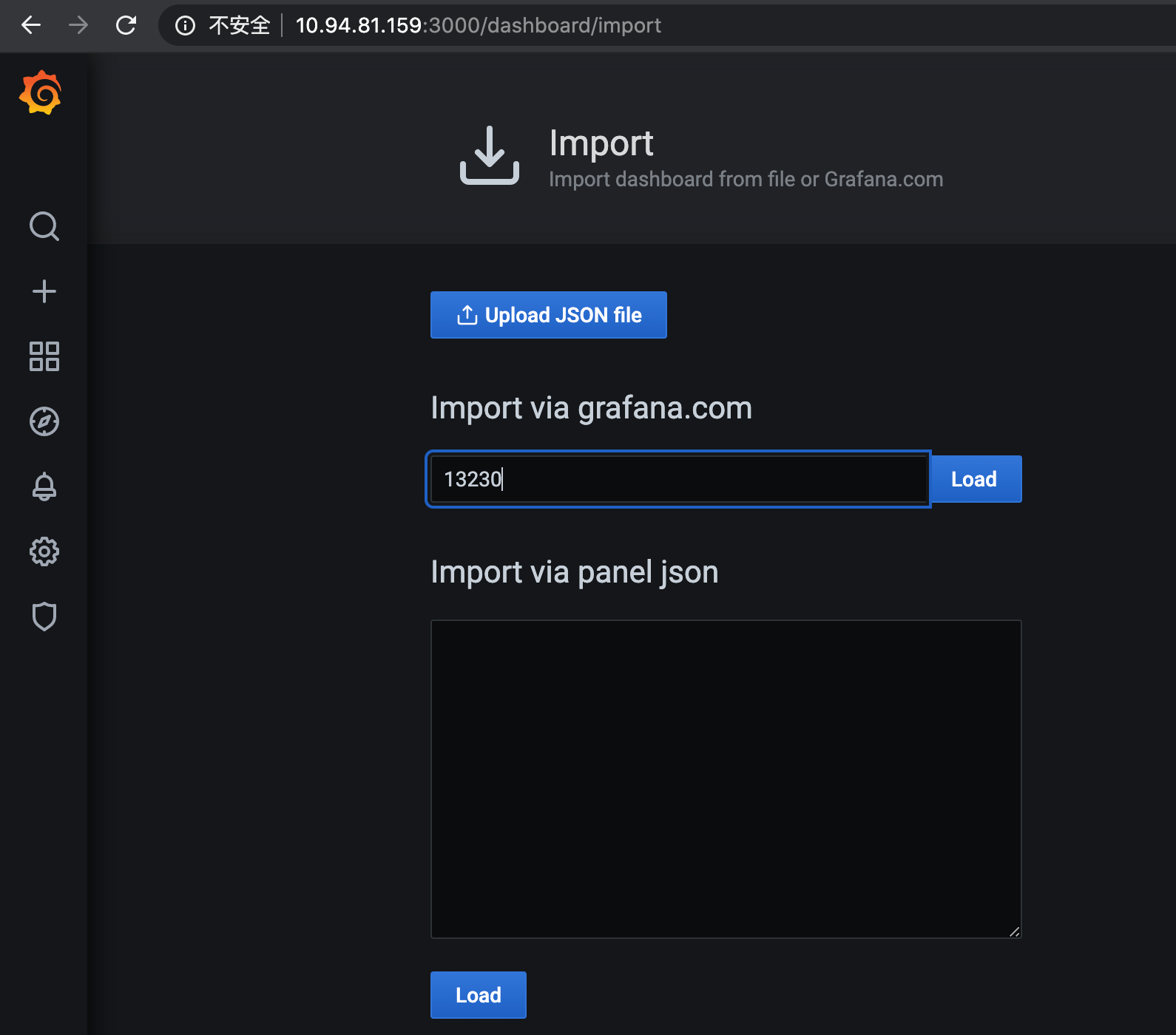1176x1035 pixels.
Task: Go forward with the browser forward arrow
Action: 78,25
